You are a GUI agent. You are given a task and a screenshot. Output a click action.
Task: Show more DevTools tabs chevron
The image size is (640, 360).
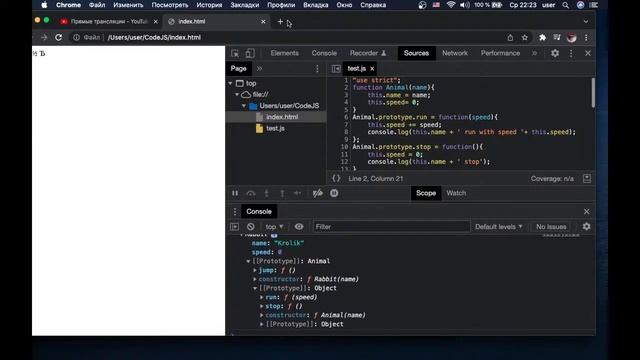tap(534, 53)
